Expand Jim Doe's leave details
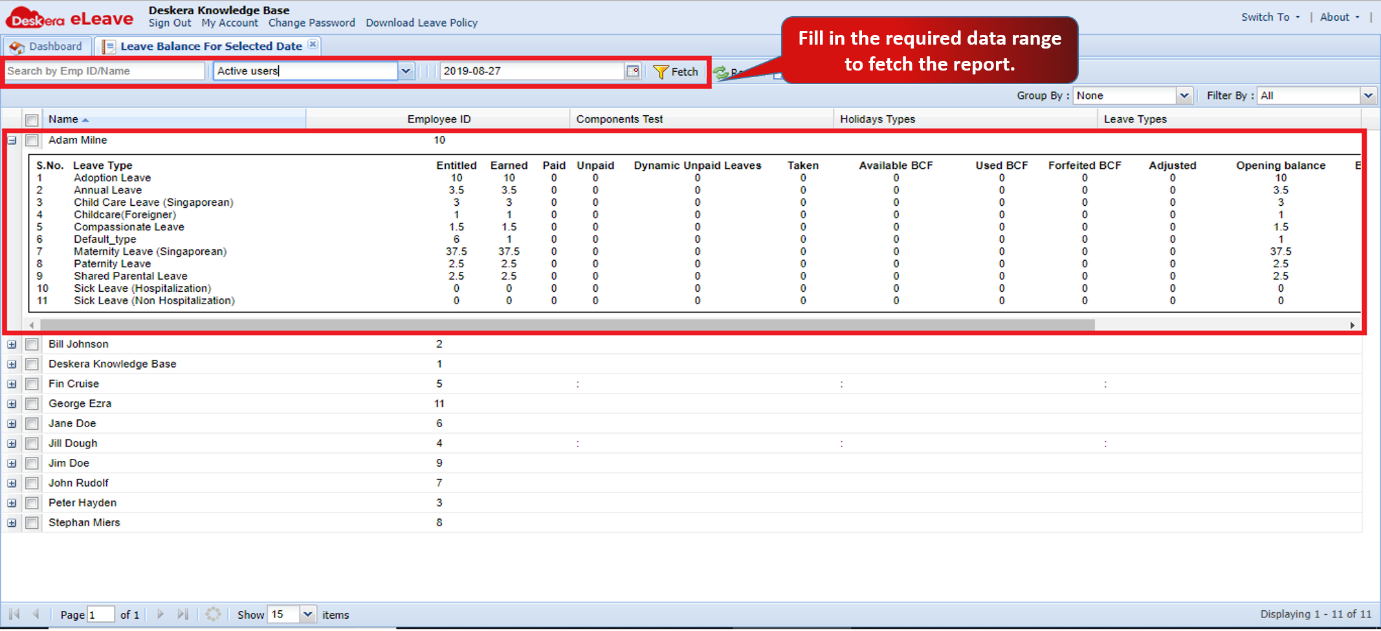This screenshot has height=631, width=1381. click(x=12, y=464)
